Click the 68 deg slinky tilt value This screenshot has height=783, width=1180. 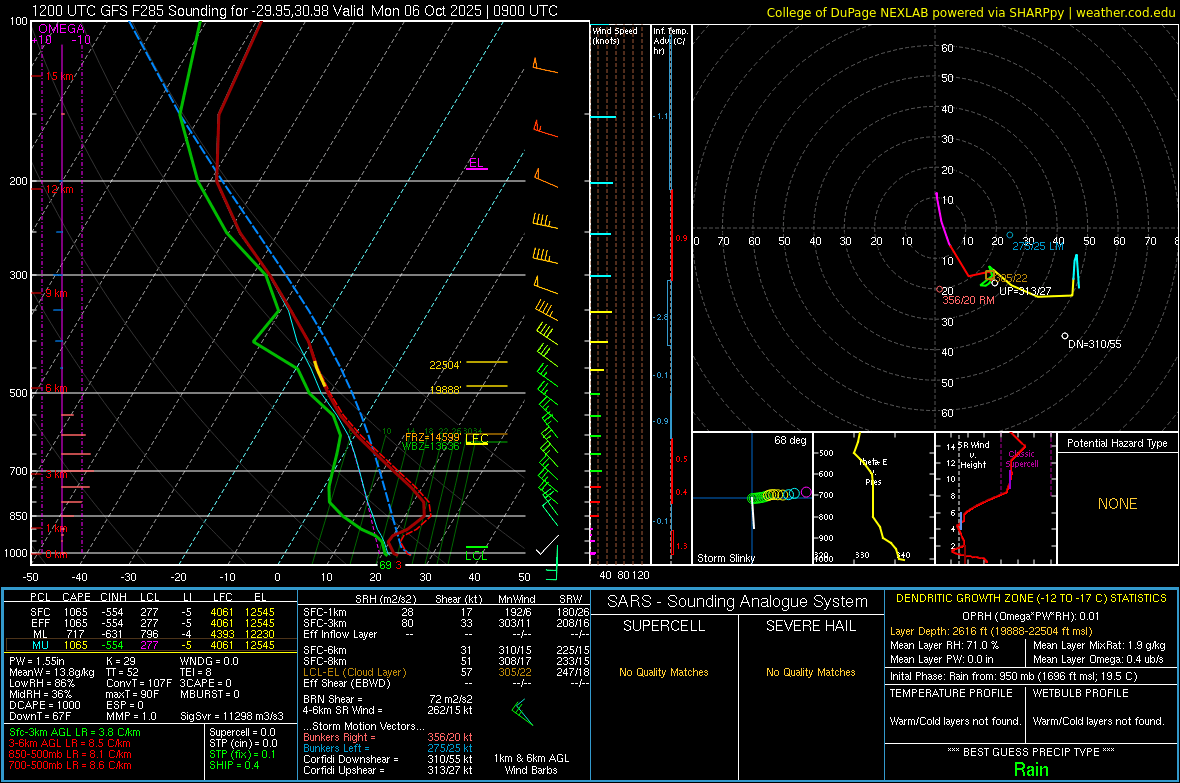[x=790, y=440]
